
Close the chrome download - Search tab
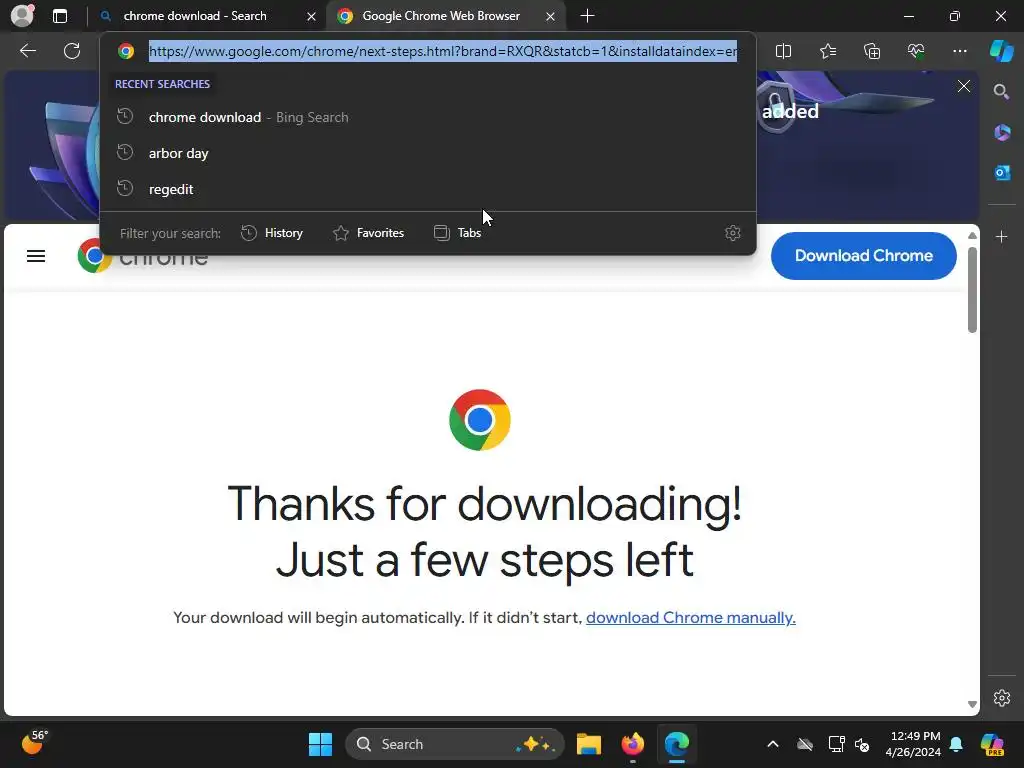click(x=312, y=16)
